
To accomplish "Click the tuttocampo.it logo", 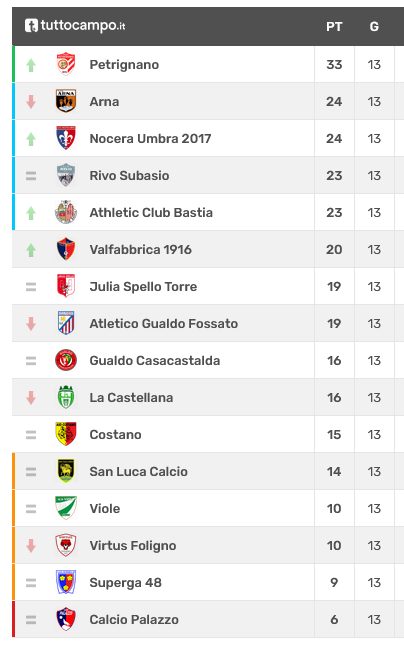I will [x=75, y=26].
